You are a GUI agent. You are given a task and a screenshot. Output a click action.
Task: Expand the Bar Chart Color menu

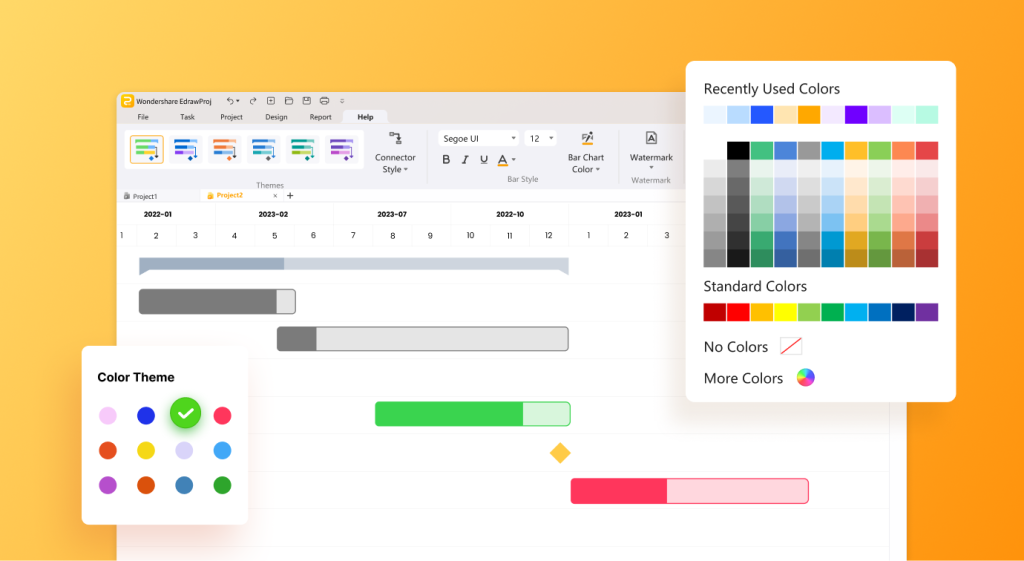click(x=586, y=153)
